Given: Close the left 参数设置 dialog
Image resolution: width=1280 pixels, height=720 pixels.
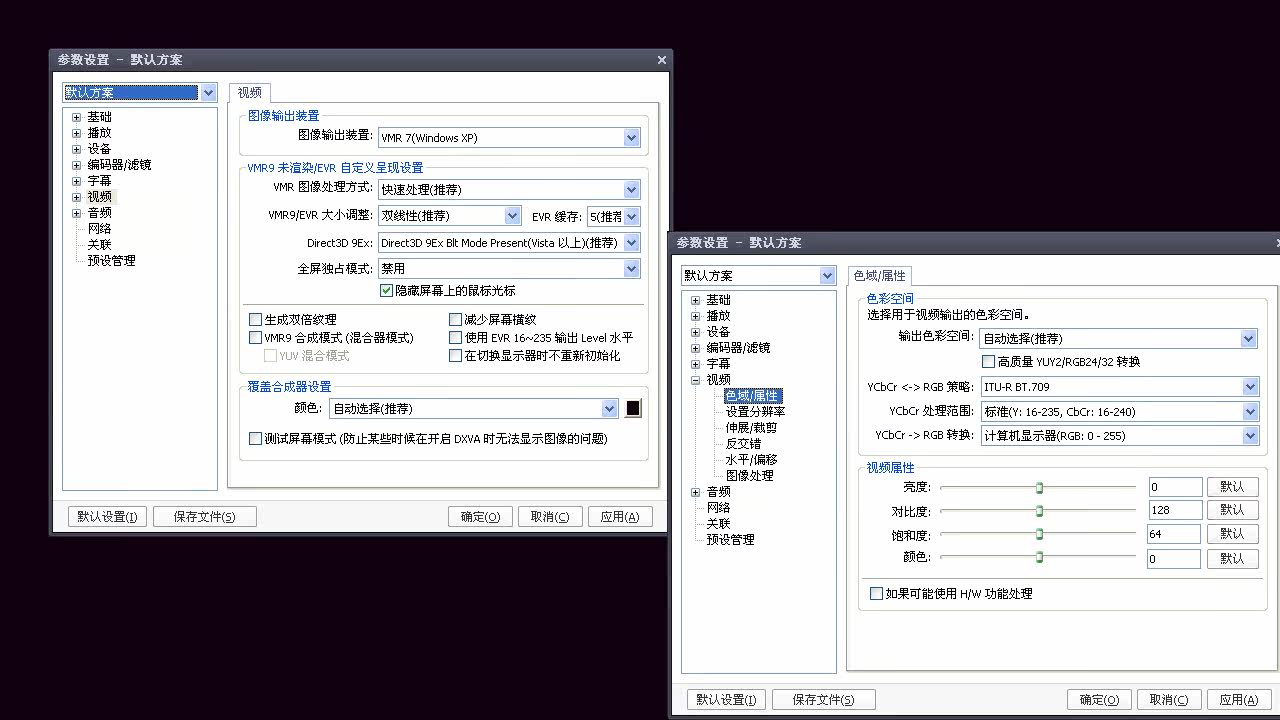Looking at the screenshot, I should (661, 60).
